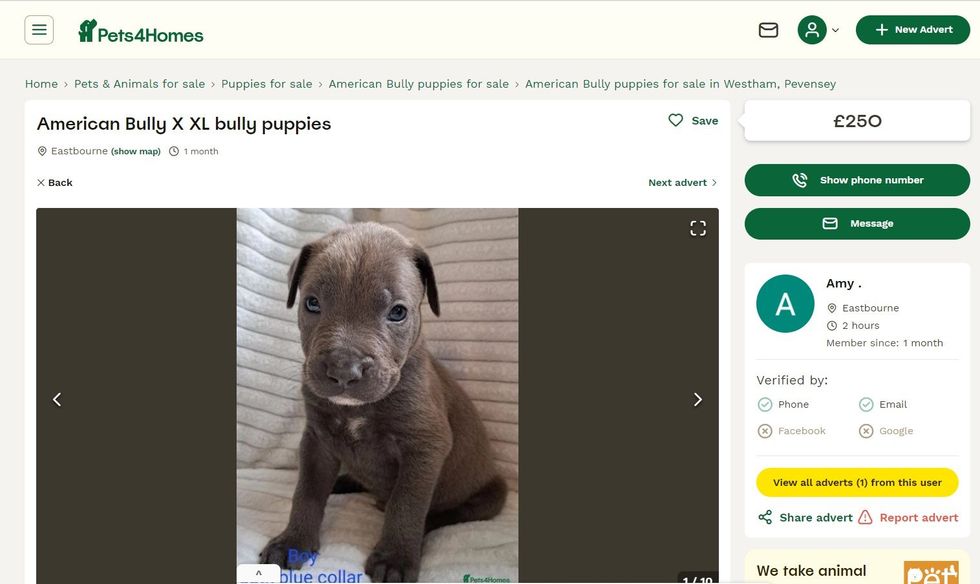The height and width of the screenshot is (584, 980).
Task: Open the messages envelope icon
Action: point(768,30)
